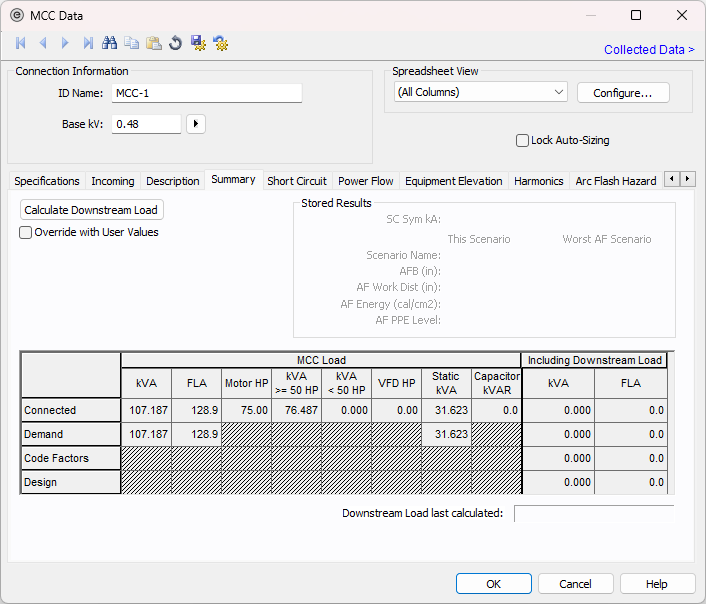
Task: Click the Cancel button
Action: point(575,584)
